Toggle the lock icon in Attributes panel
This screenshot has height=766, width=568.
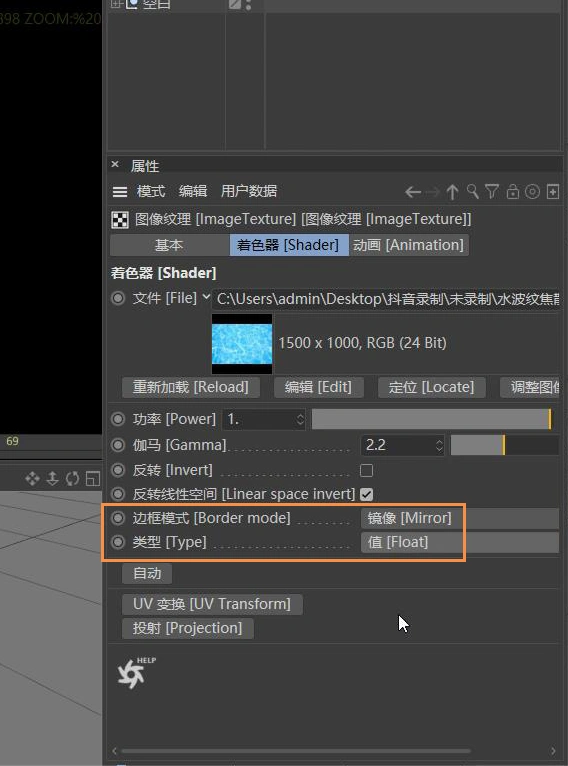pos(512,192)
